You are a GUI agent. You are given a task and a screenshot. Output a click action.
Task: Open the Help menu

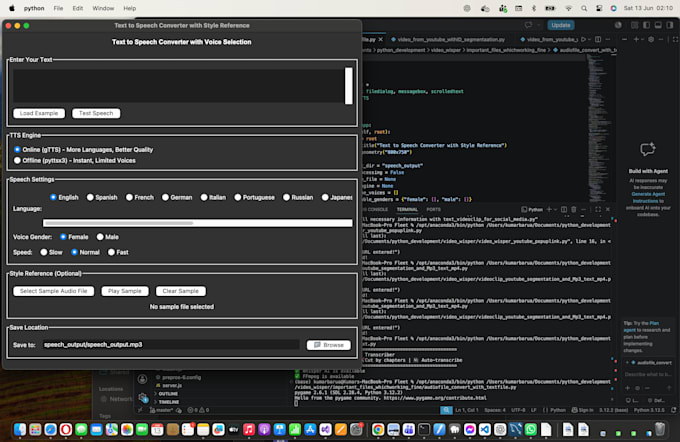(x=129, y=8)
